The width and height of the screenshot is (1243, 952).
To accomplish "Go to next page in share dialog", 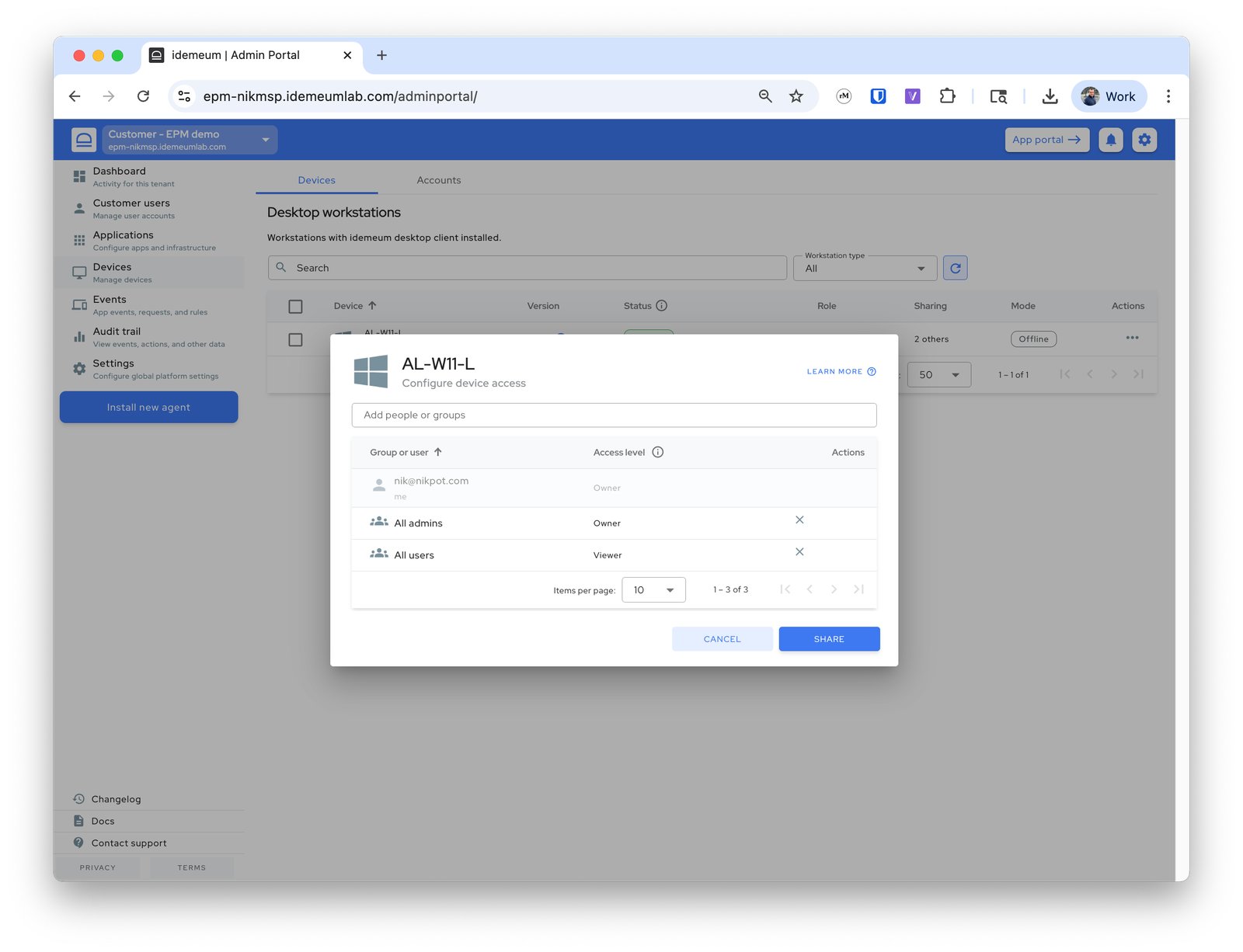I will [x=834, y=589].
